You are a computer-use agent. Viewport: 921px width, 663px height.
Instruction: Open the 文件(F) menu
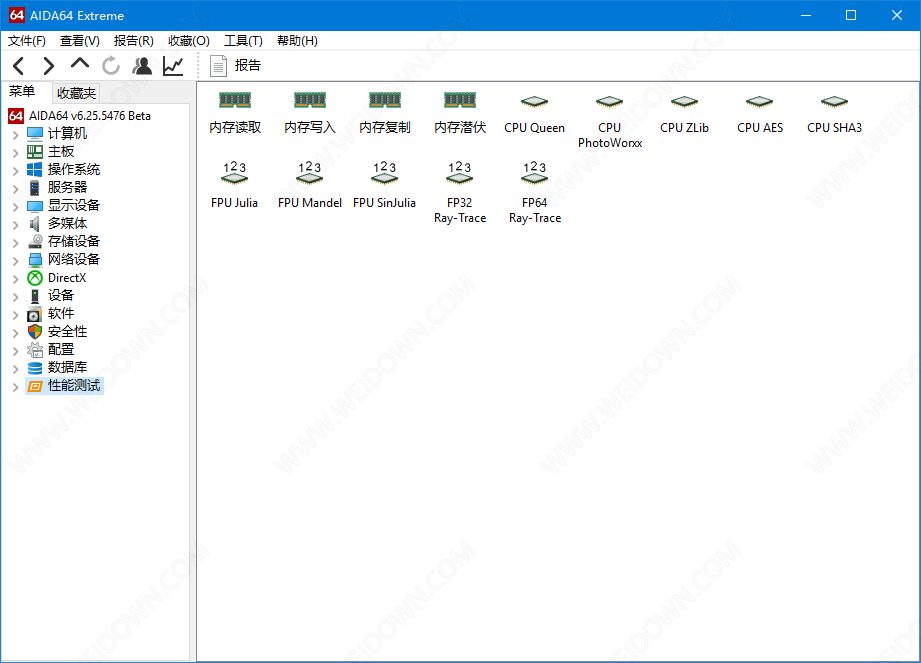pyautogui.click(x=26, y=41)
